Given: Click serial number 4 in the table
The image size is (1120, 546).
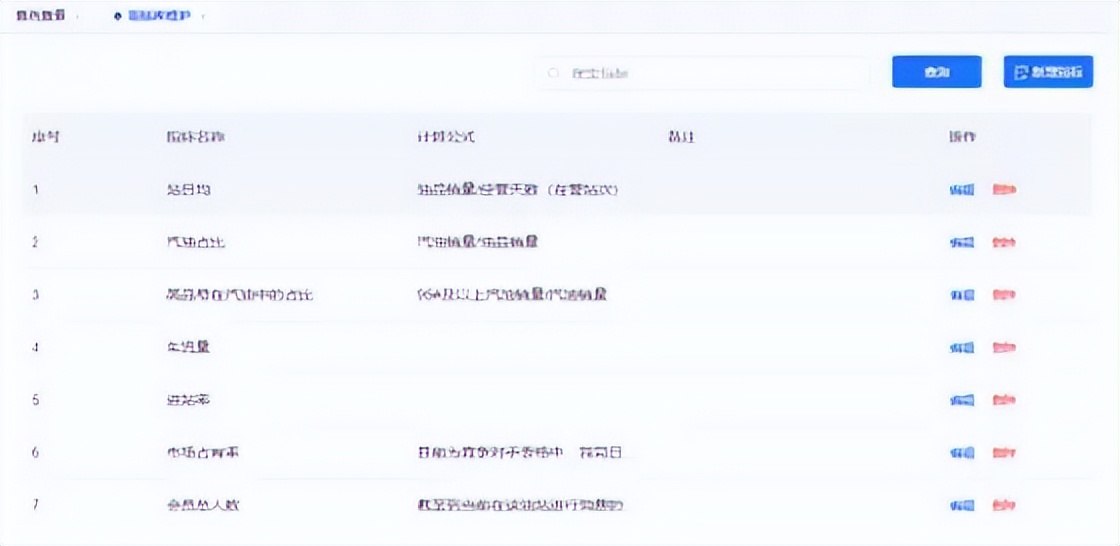Looking at the screenshot, I should (36, 348).
